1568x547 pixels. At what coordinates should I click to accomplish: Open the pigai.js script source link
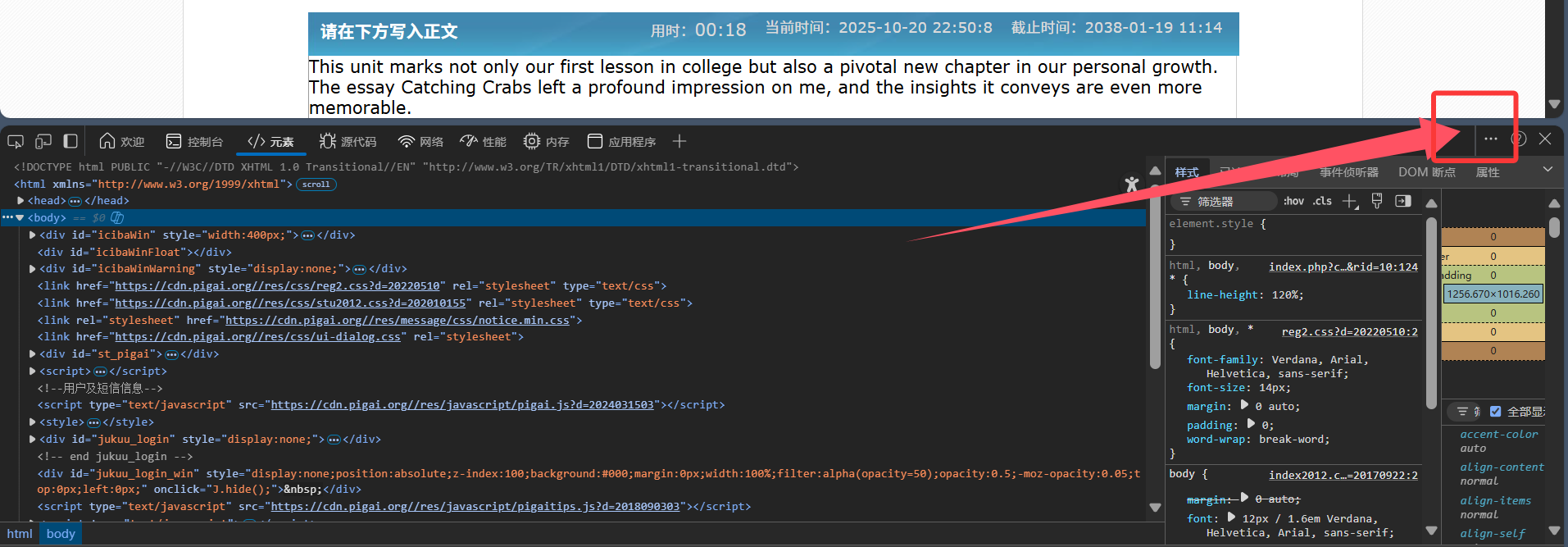pyautogui.click(x=462, y=405)
